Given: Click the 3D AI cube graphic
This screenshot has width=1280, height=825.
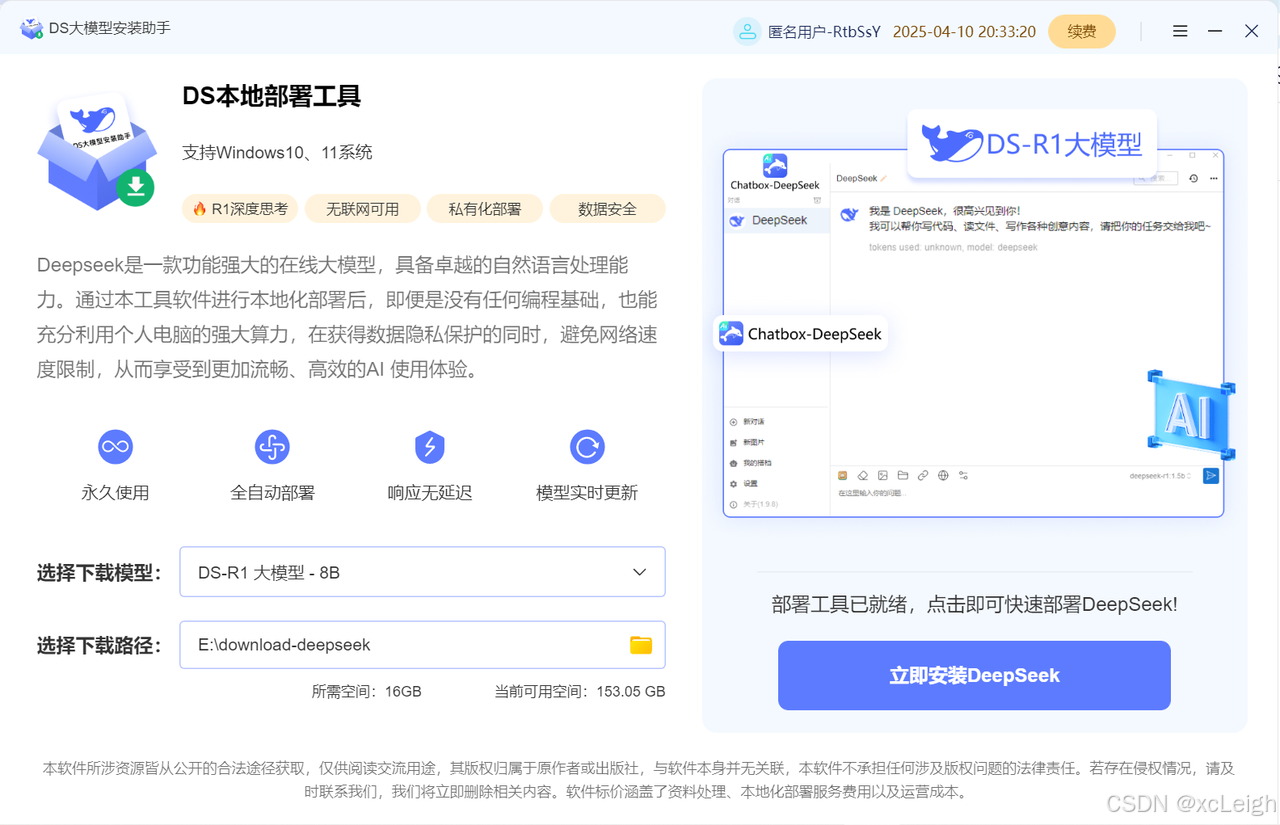Looking at the screenshot, I should (1190, 415).
